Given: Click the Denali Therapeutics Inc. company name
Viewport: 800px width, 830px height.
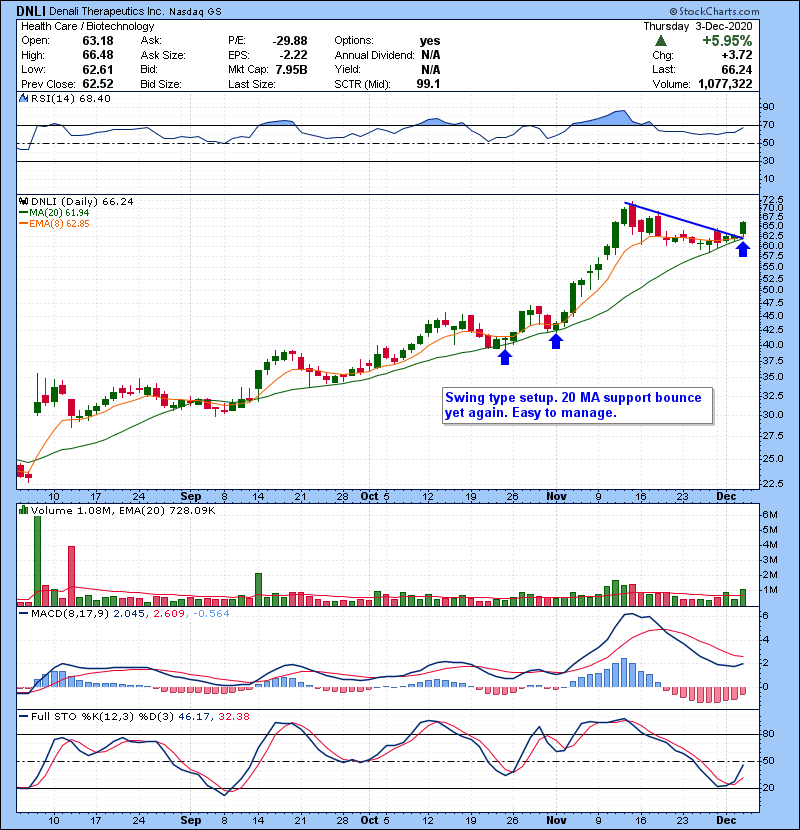Looking at the screenshot, I should (x=107, y=11).
